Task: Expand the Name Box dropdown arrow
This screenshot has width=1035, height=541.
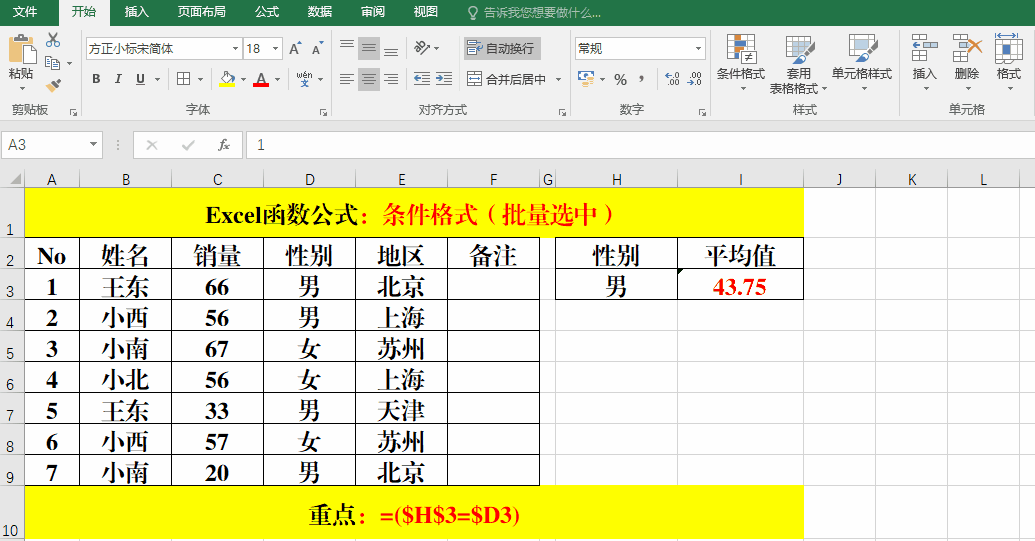Action: coord(93,144)
